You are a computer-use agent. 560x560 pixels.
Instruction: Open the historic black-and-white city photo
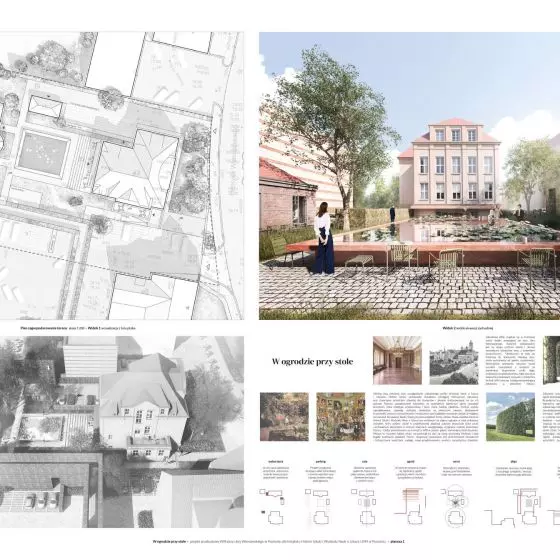tap(454, 362)
